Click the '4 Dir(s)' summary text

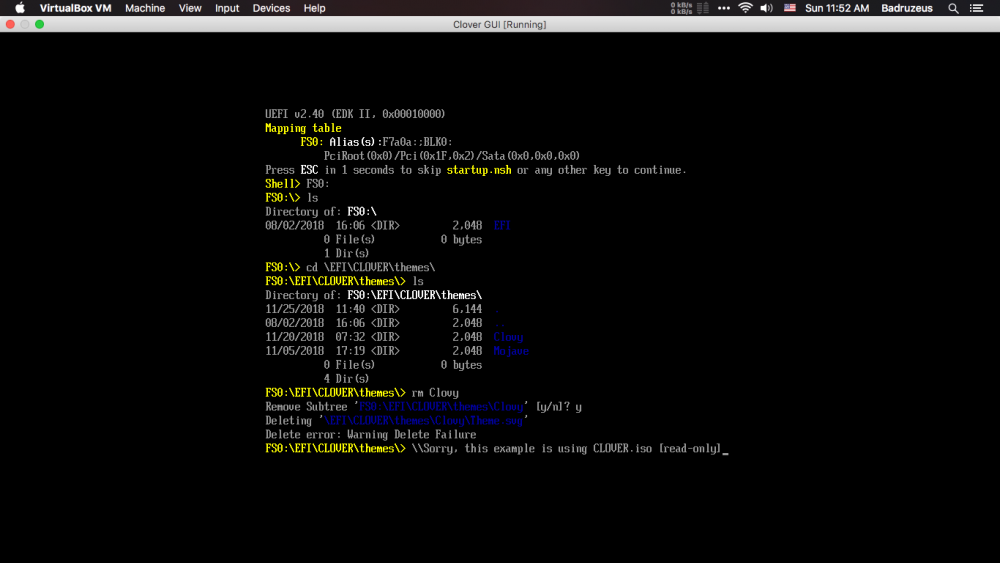pos(346,379)
